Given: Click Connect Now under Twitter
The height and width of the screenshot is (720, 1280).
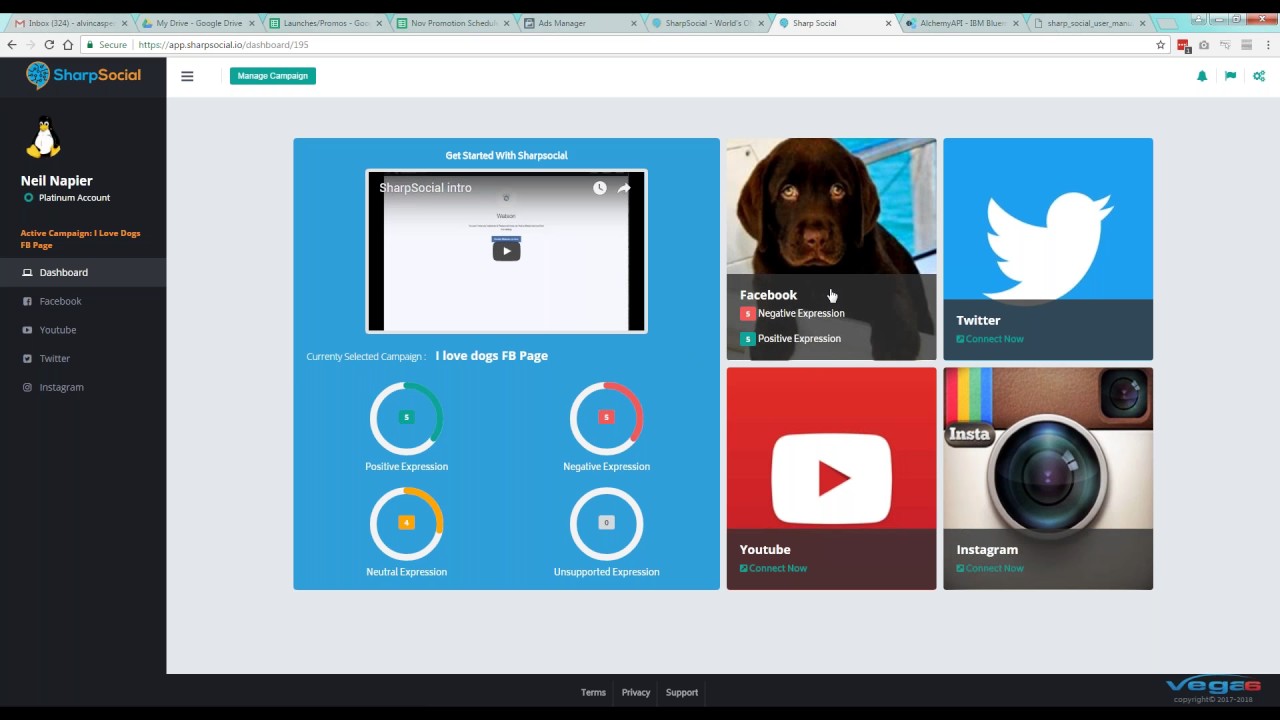Looking at the screenshot, I should coord(990,339).
